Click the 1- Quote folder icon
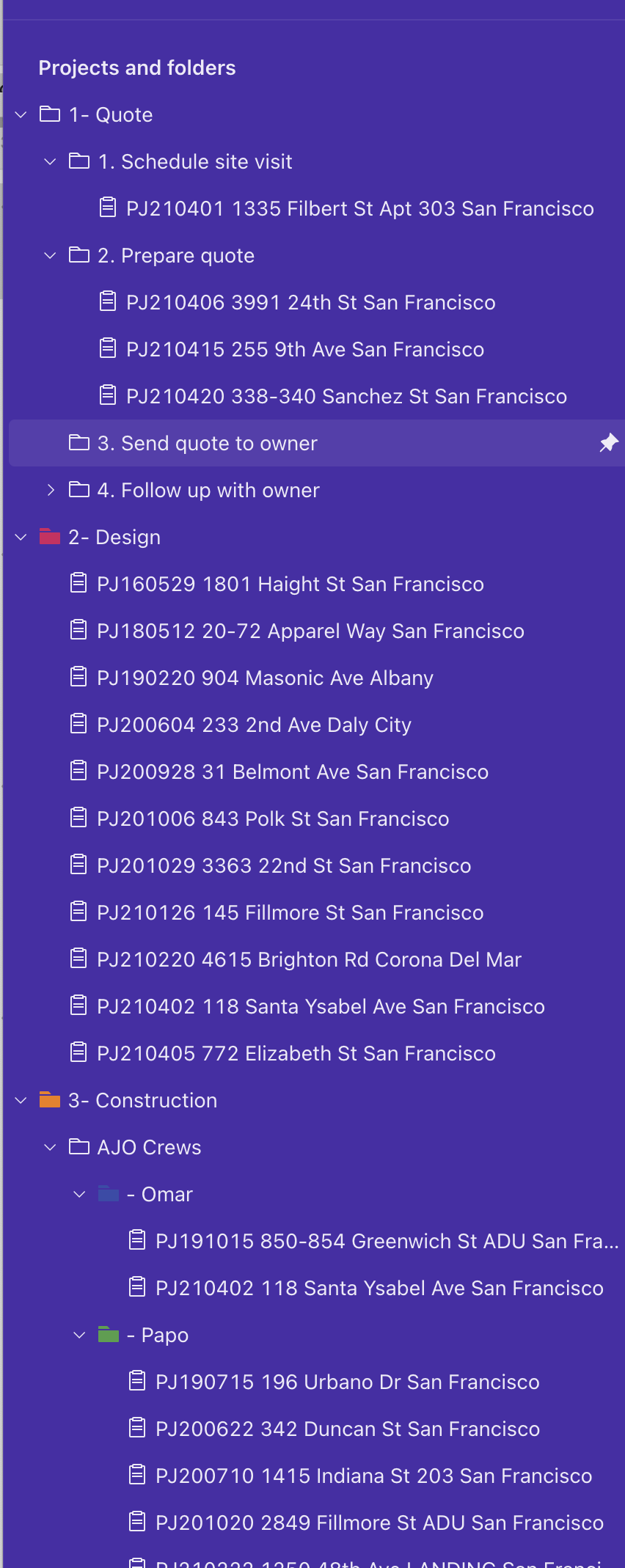 pos(50,114)
